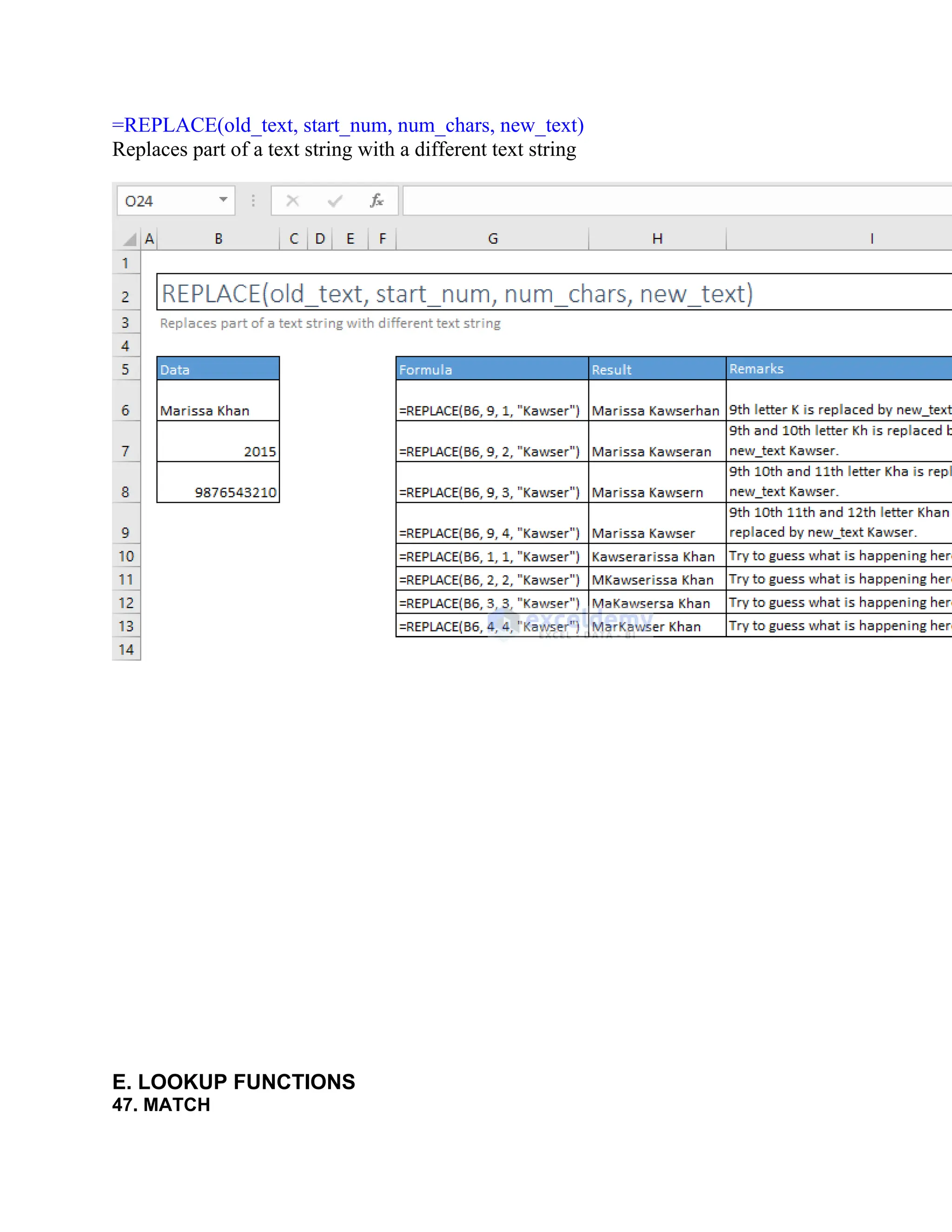Click the result cell MarKawser Khan
This screenshot has width=952, height=1232.
point(657,626)
